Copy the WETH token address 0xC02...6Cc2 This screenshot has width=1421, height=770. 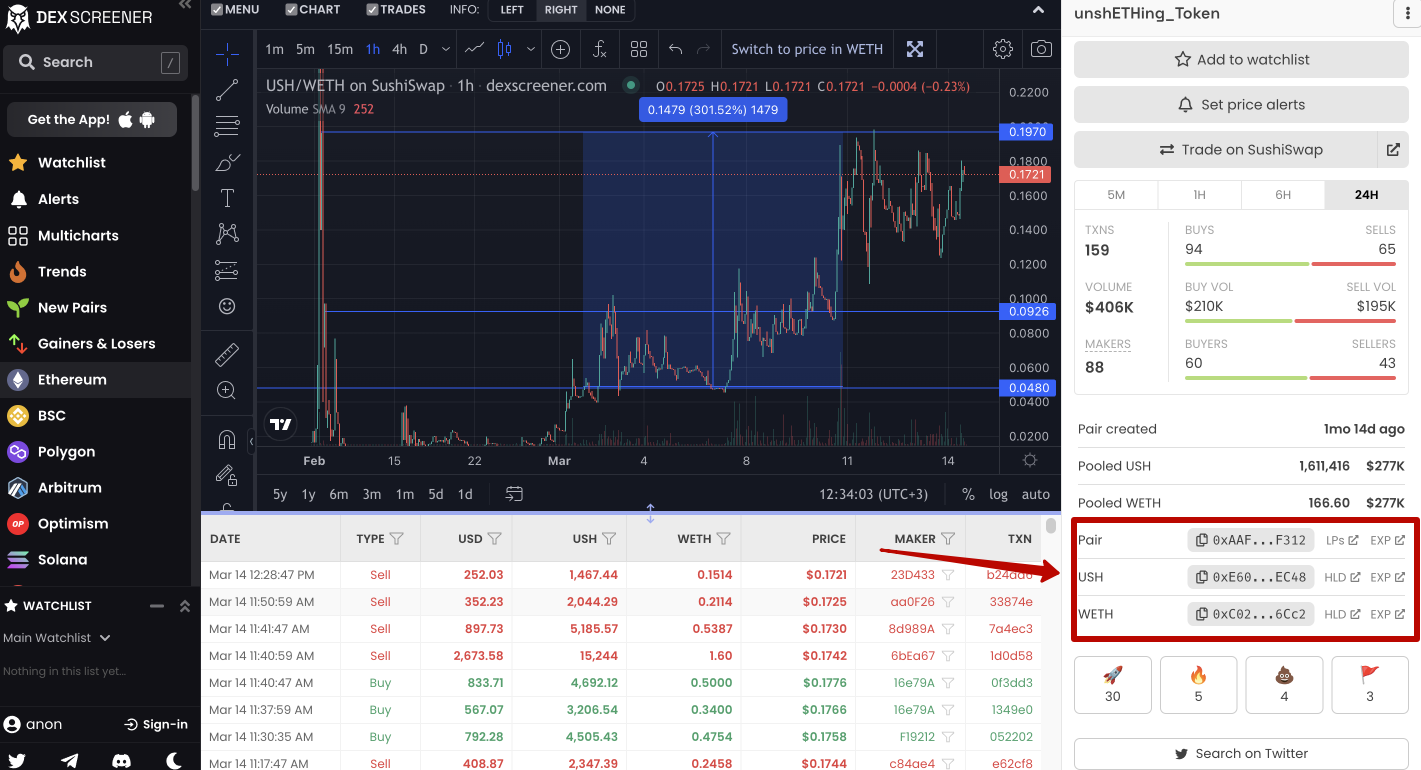pos(1251,614)
